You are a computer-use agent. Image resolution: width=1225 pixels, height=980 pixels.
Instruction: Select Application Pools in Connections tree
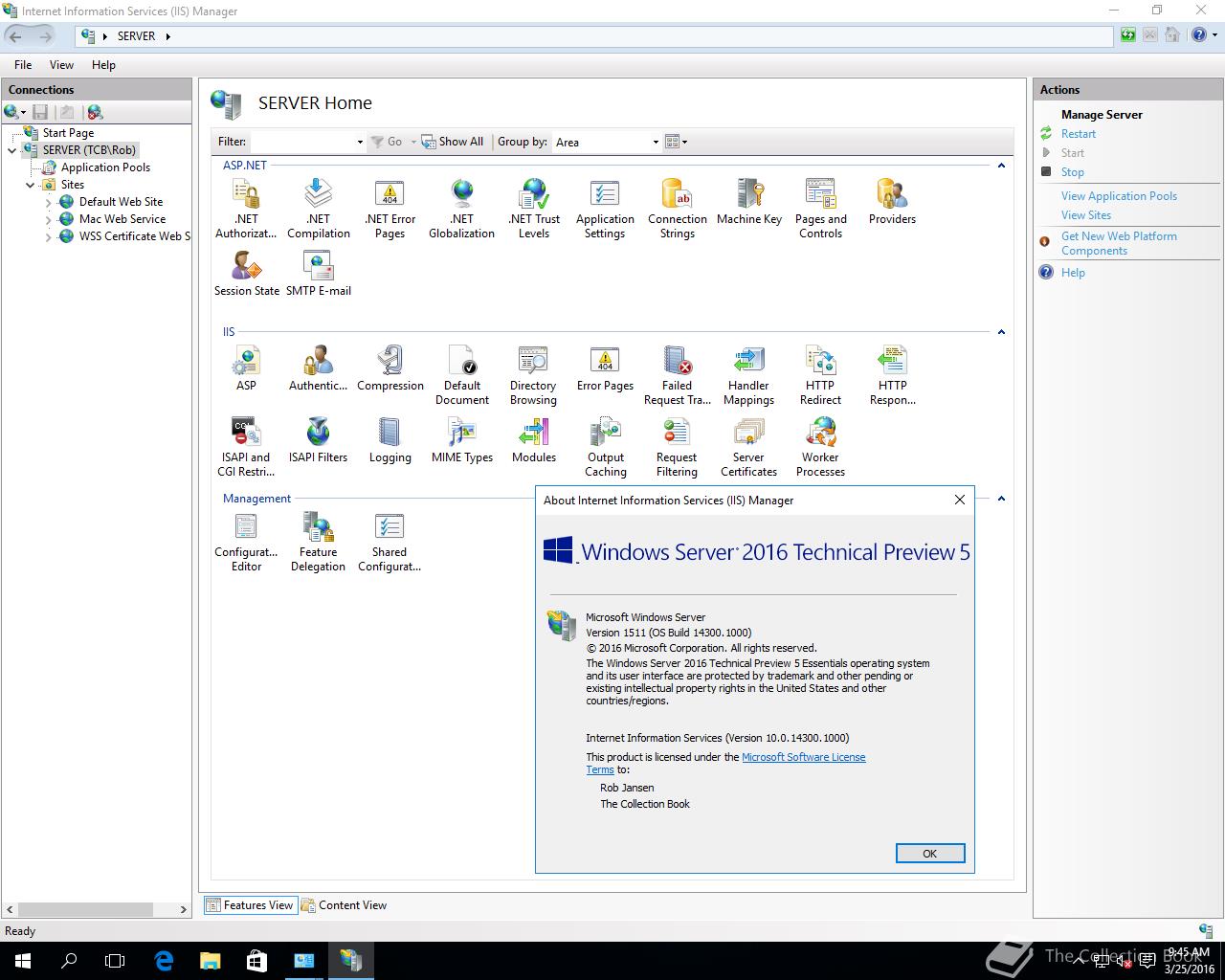[x=105, y=167]
